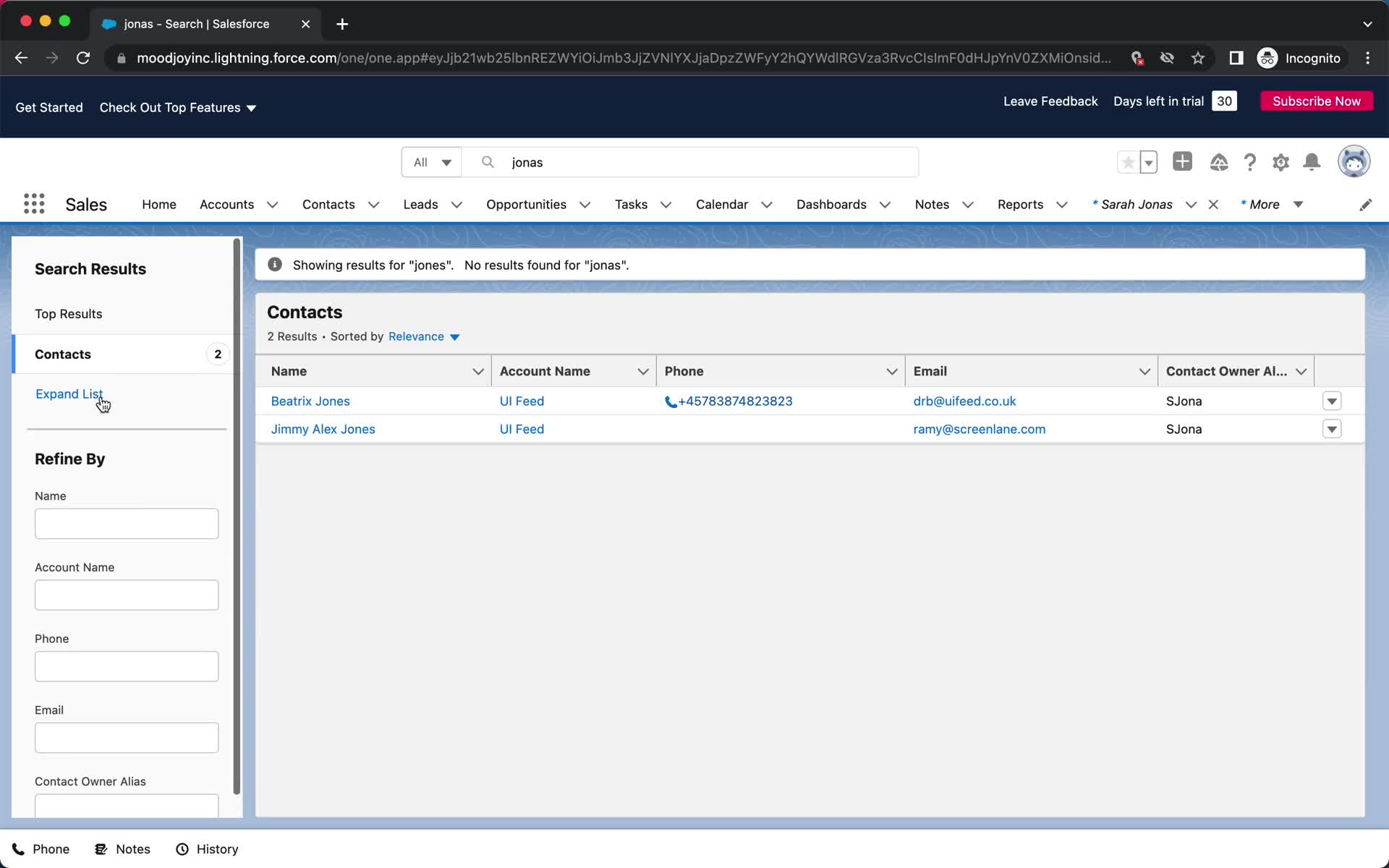
Task: Open row actions for Jimmy Alex Jones
Action: tap(1332, 429)
